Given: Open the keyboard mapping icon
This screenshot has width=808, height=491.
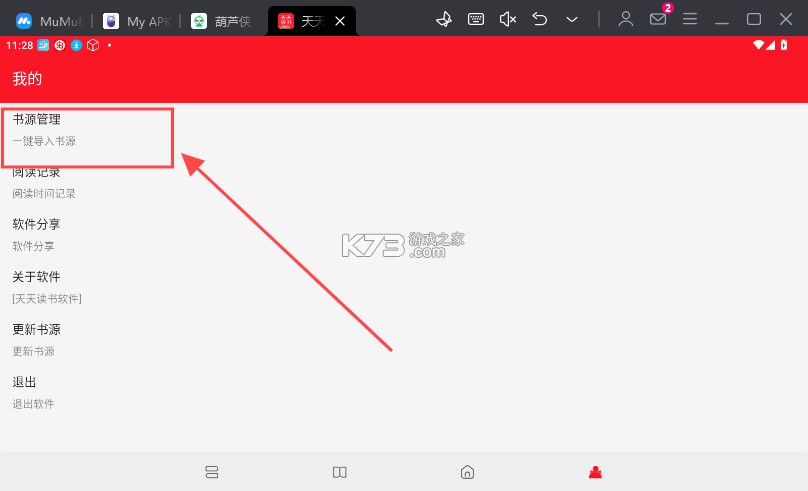Looking at the screenshot, I should [476, 20].
